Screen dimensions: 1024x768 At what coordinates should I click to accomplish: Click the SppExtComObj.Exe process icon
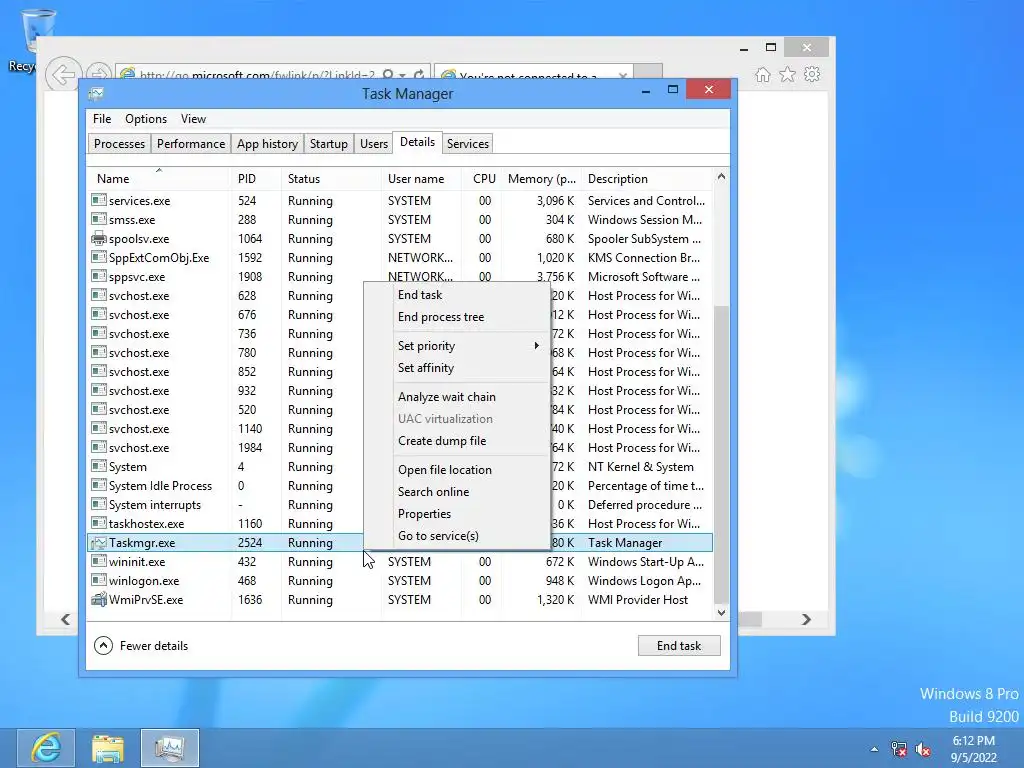(x=99, y=257)
